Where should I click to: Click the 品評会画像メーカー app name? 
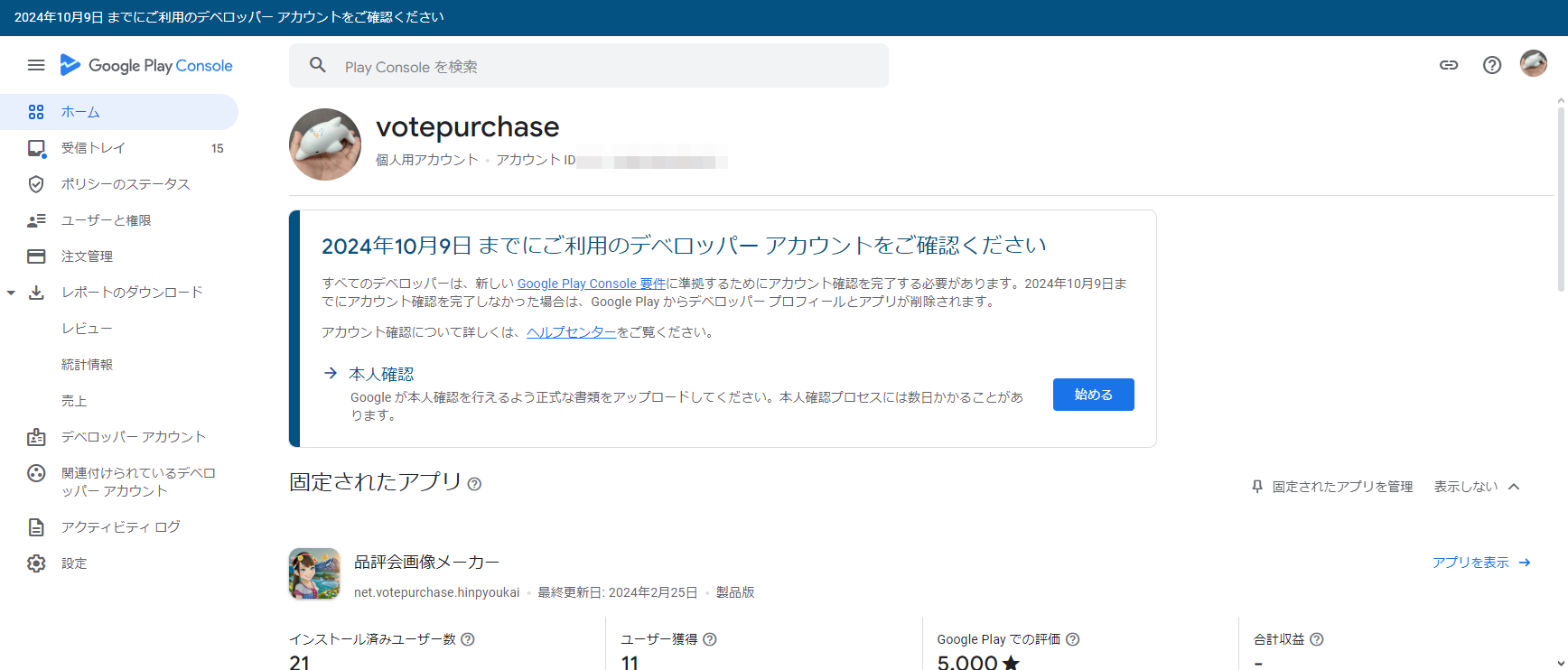pos(426,563)
